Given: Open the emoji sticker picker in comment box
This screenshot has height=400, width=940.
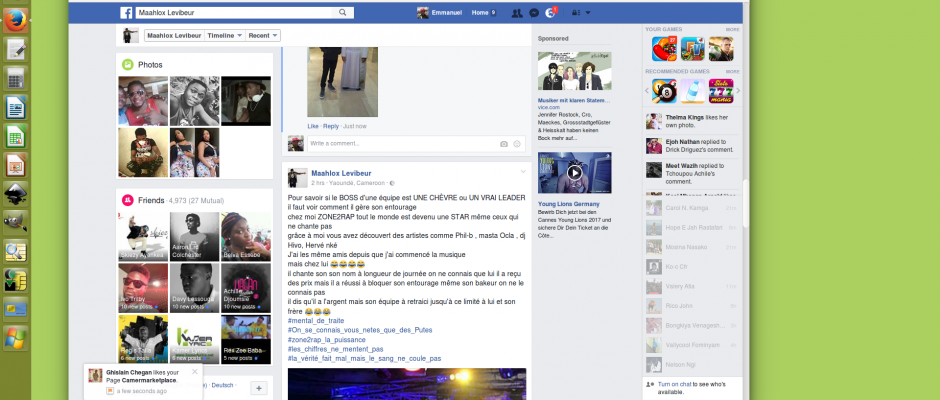Looking at the screenshot, I should (517, 144).
